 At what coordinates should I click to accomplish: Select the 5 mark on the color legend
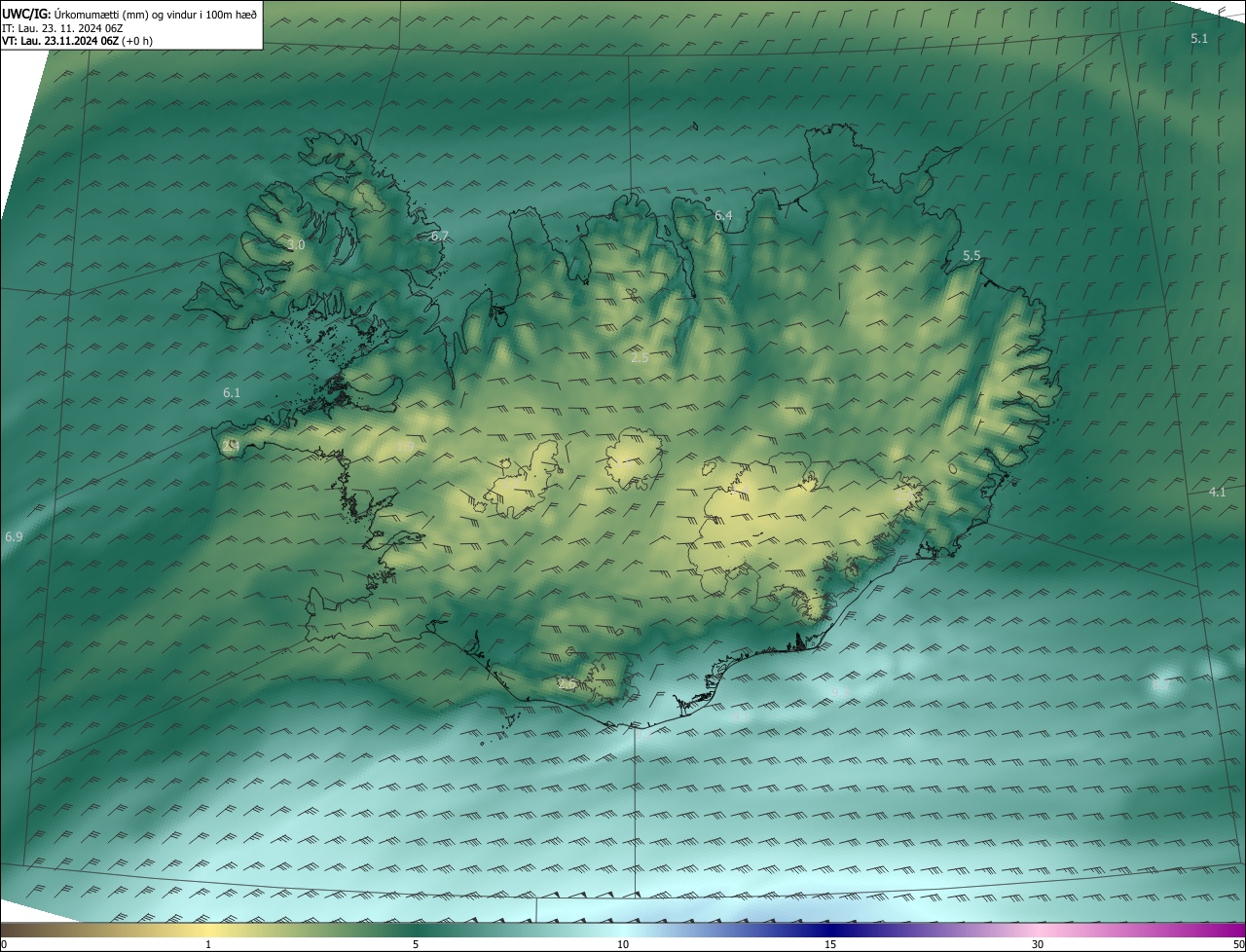coord(416,944)
